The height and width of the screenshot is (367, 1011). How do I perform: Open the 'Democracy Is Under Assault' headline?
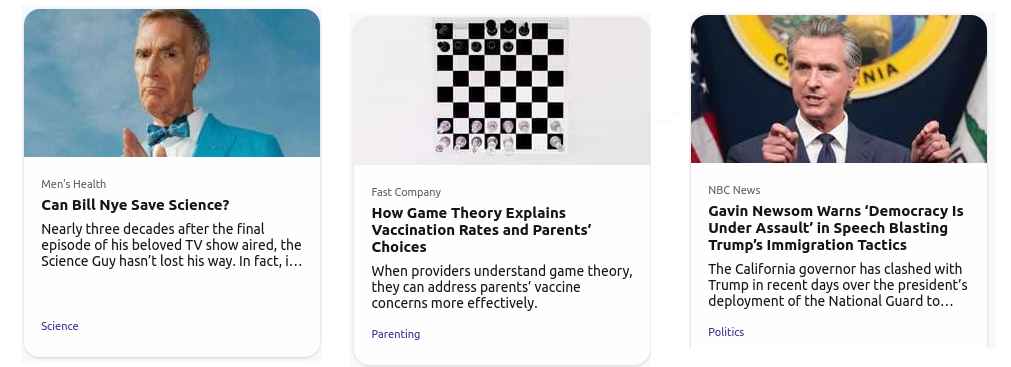[x=836, y=228]
